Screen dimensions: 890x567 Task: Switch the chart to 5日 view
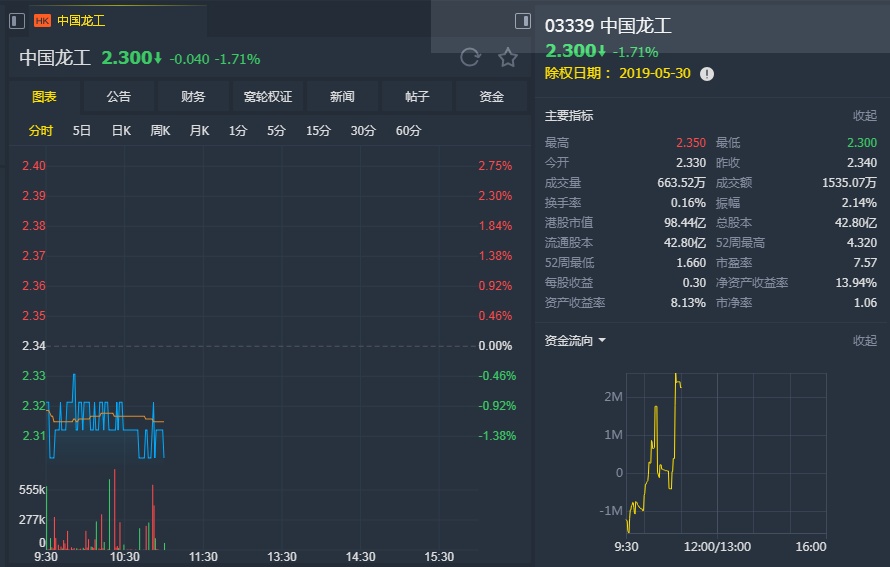(82, 131)
